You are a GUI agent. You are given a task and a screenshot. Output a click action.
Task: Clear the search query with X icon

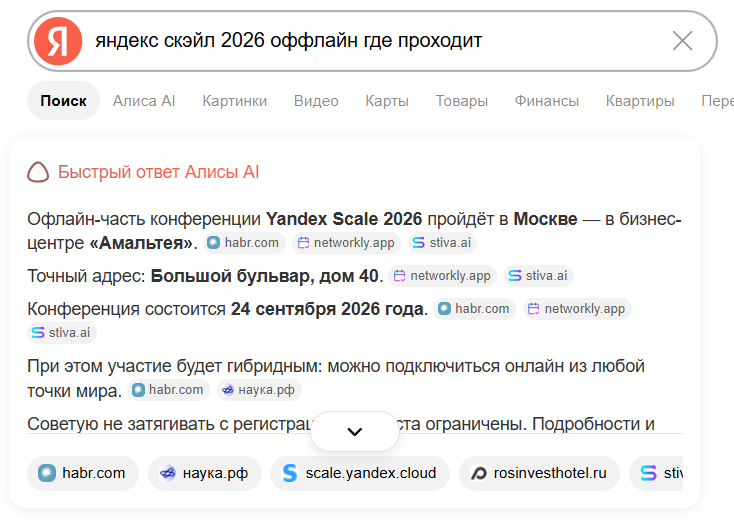(683, 41)
